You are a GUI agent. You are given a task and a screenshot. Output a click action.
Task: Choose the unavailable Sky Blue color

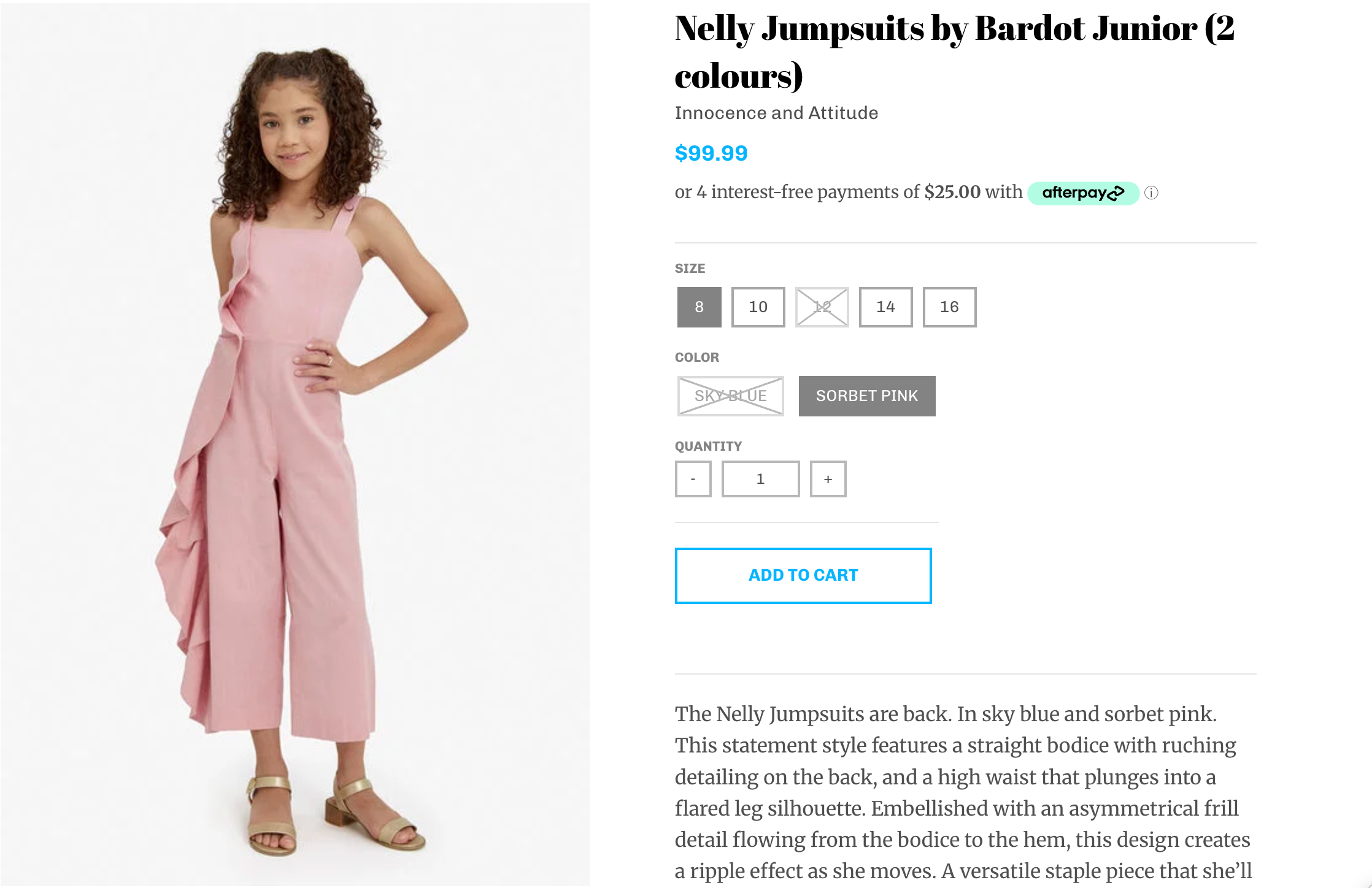coord(730,396)
